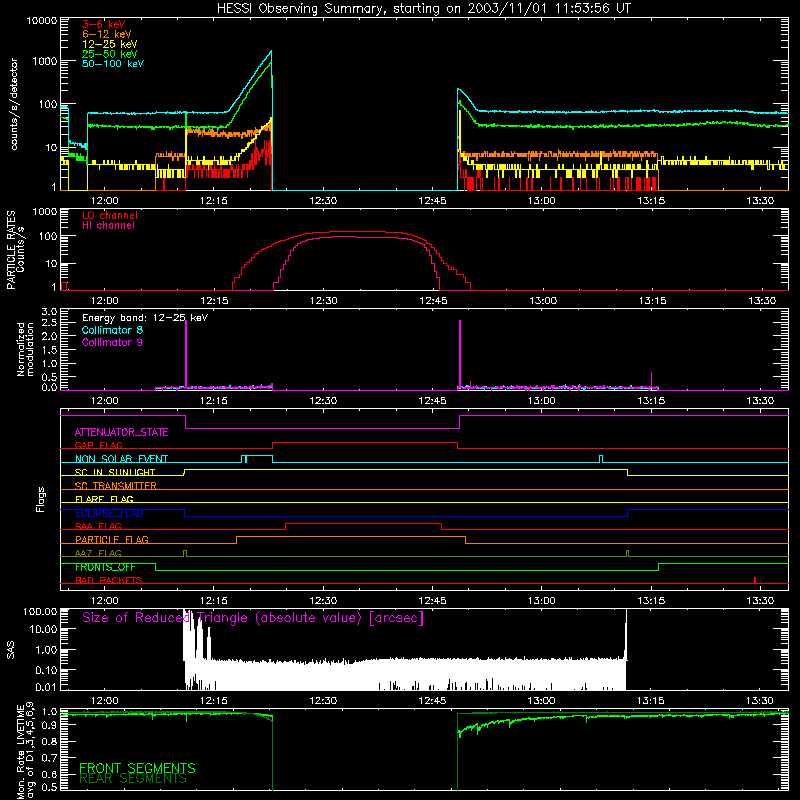Click the Normalized modulation y-axis label
This screenshot has height=800, width=800.
coord(25,349)
